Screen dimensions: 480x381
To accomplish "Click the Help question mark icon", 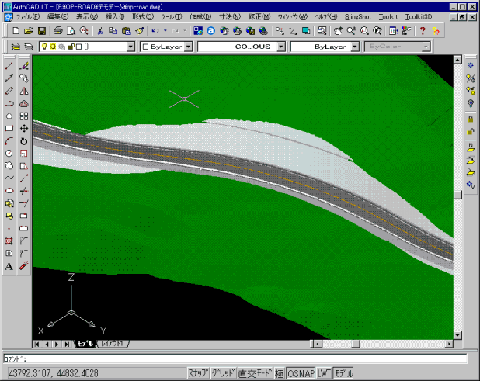I will coord(422,31).
